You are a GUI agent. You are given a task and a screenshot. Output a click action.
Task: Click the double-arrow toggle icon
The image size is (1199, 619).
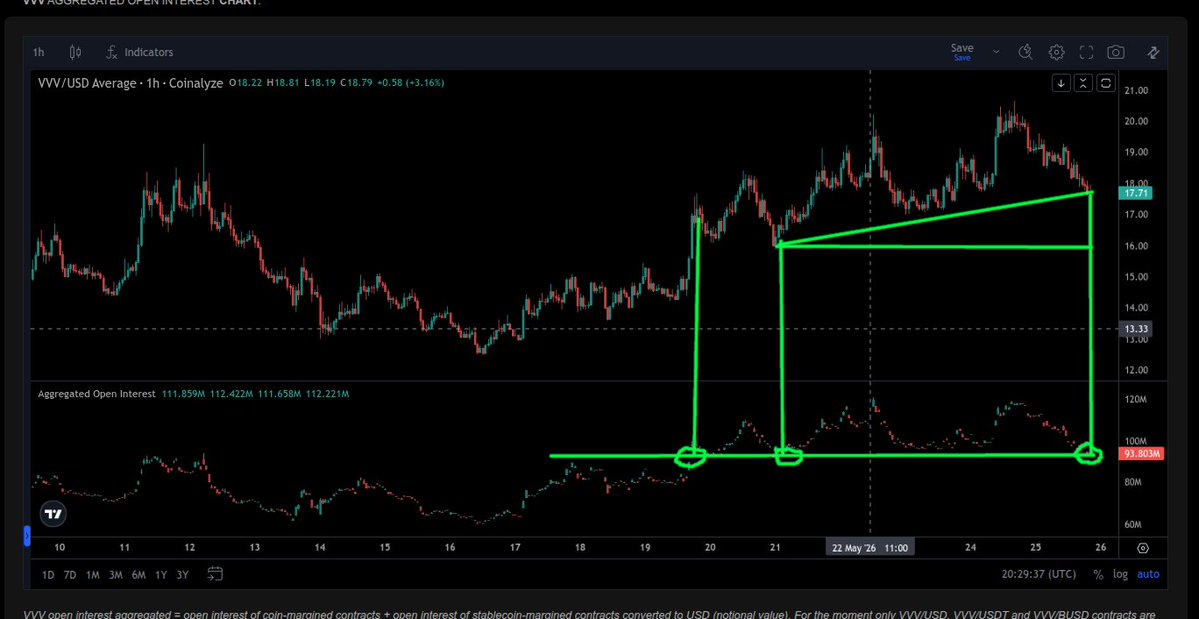1153,52
